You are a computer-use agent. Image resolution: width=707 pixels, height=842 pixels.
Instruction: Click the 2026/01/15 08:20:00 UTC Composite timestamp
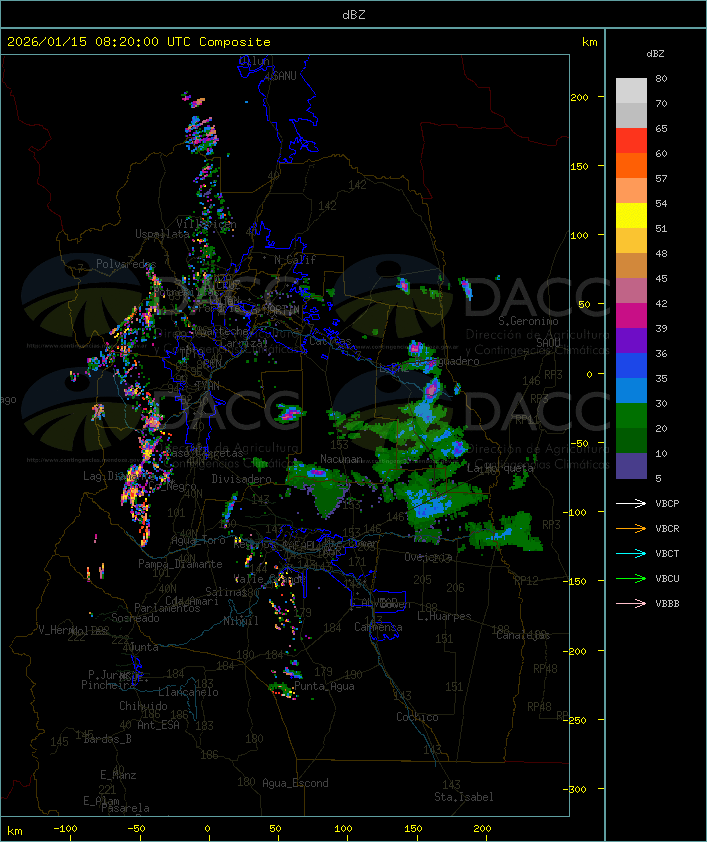tap(139, 41)
